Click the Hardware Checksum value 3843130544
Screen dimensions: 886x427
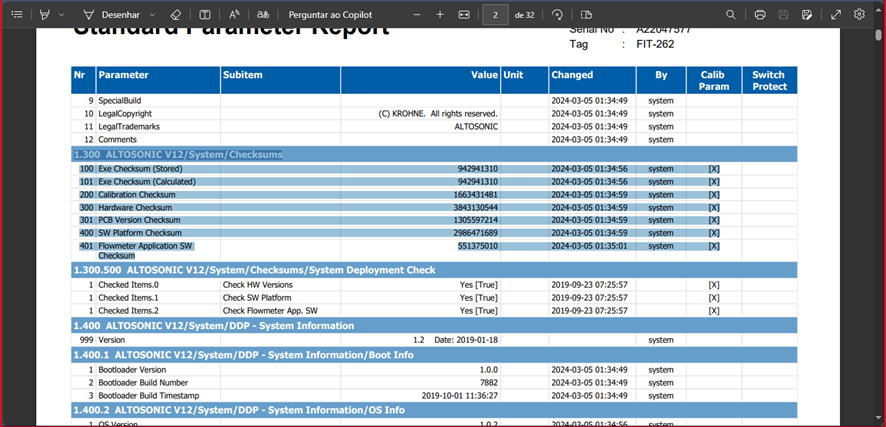[x=477, y=207]
